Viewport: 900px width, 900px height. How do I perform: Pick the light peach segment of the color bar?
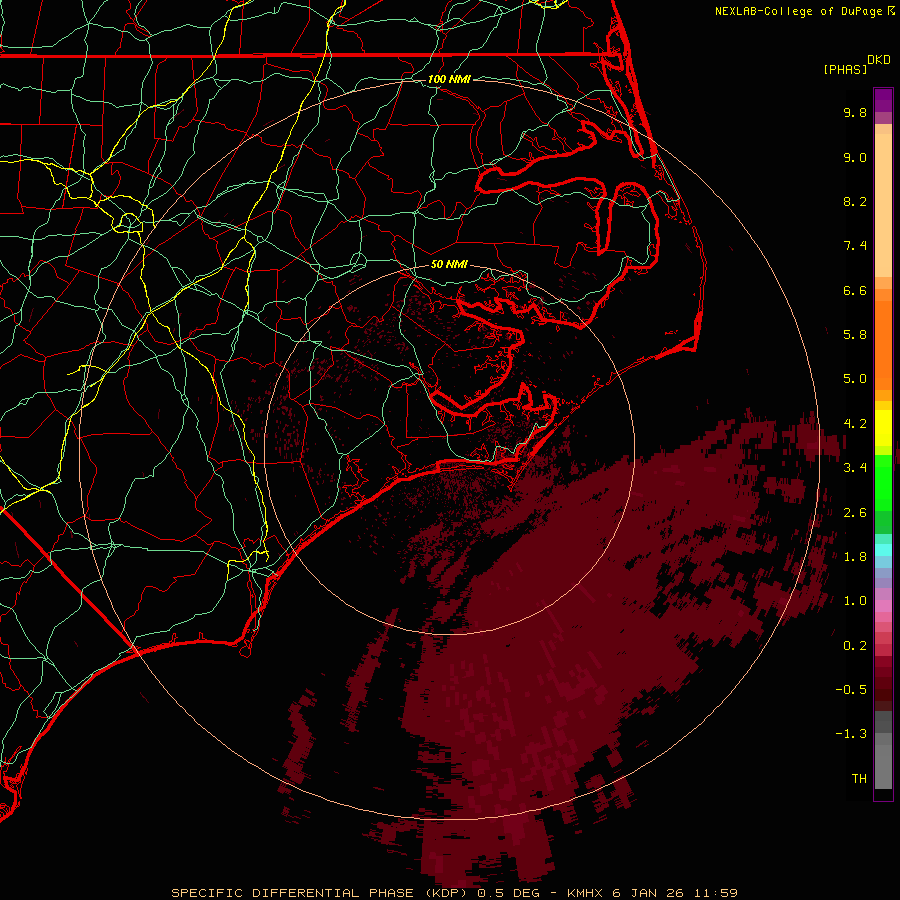coord(883,205)
